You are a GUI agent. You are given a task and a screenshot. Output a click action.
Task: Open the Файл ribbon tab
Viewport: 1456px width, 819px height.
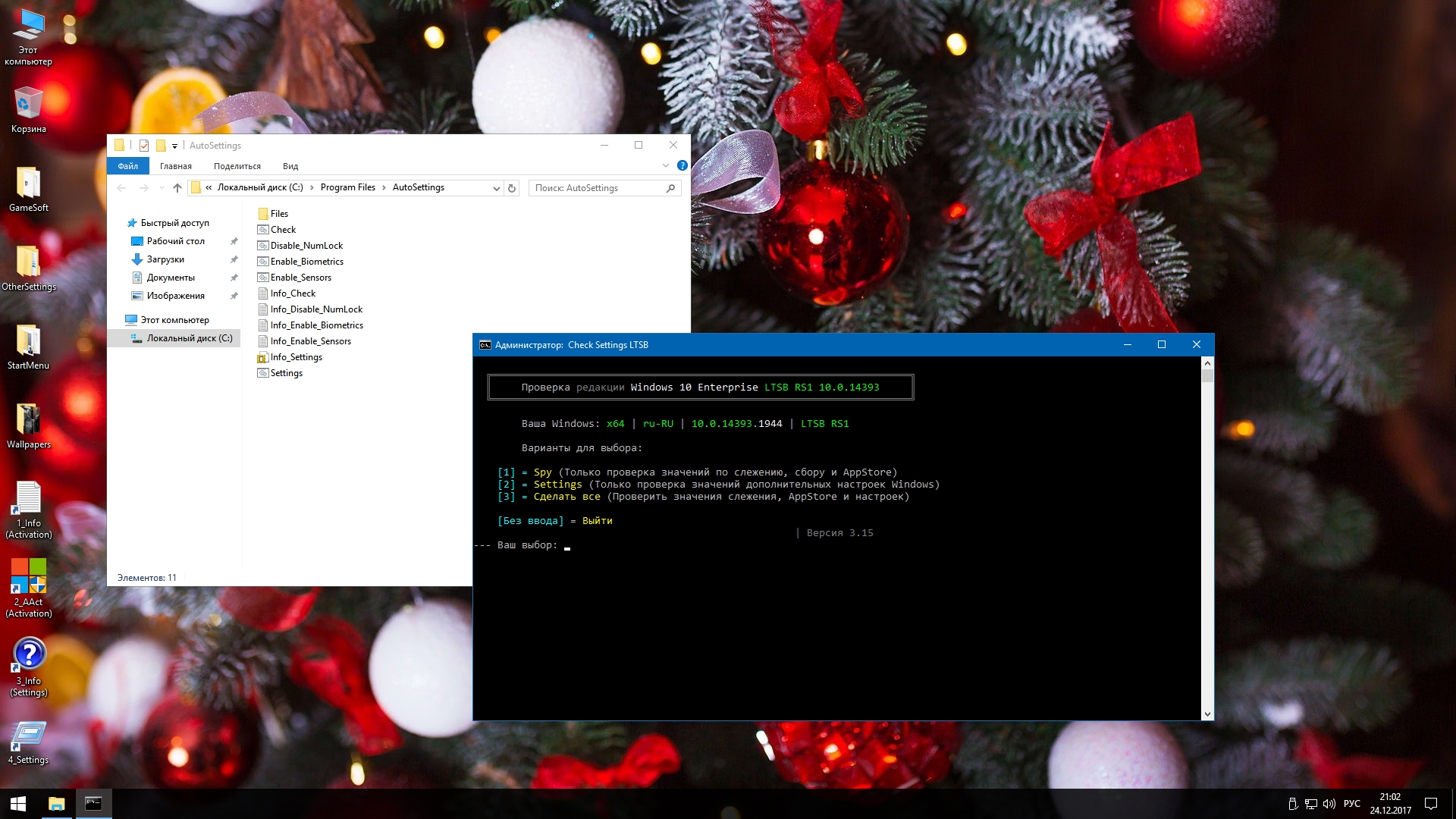[128, 166]
